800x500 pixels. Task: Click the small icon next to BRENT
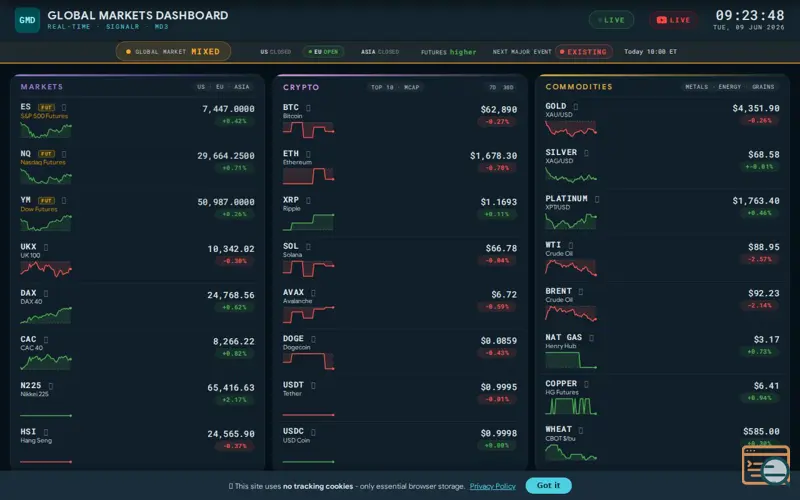click(x=581, y=291)
